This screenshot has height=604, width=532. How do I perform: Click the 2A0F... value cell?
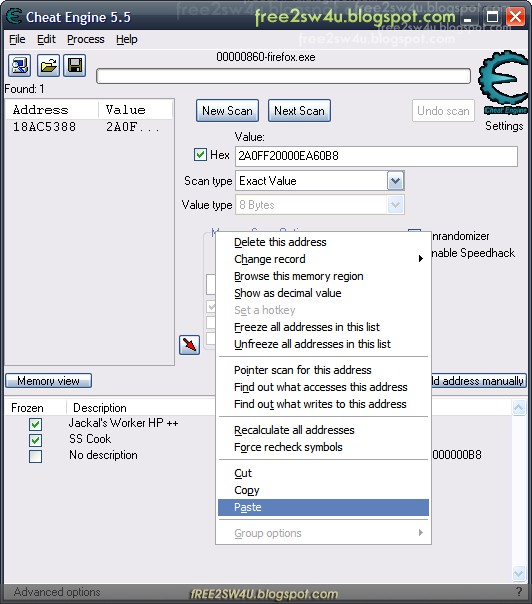coord(133,127)
